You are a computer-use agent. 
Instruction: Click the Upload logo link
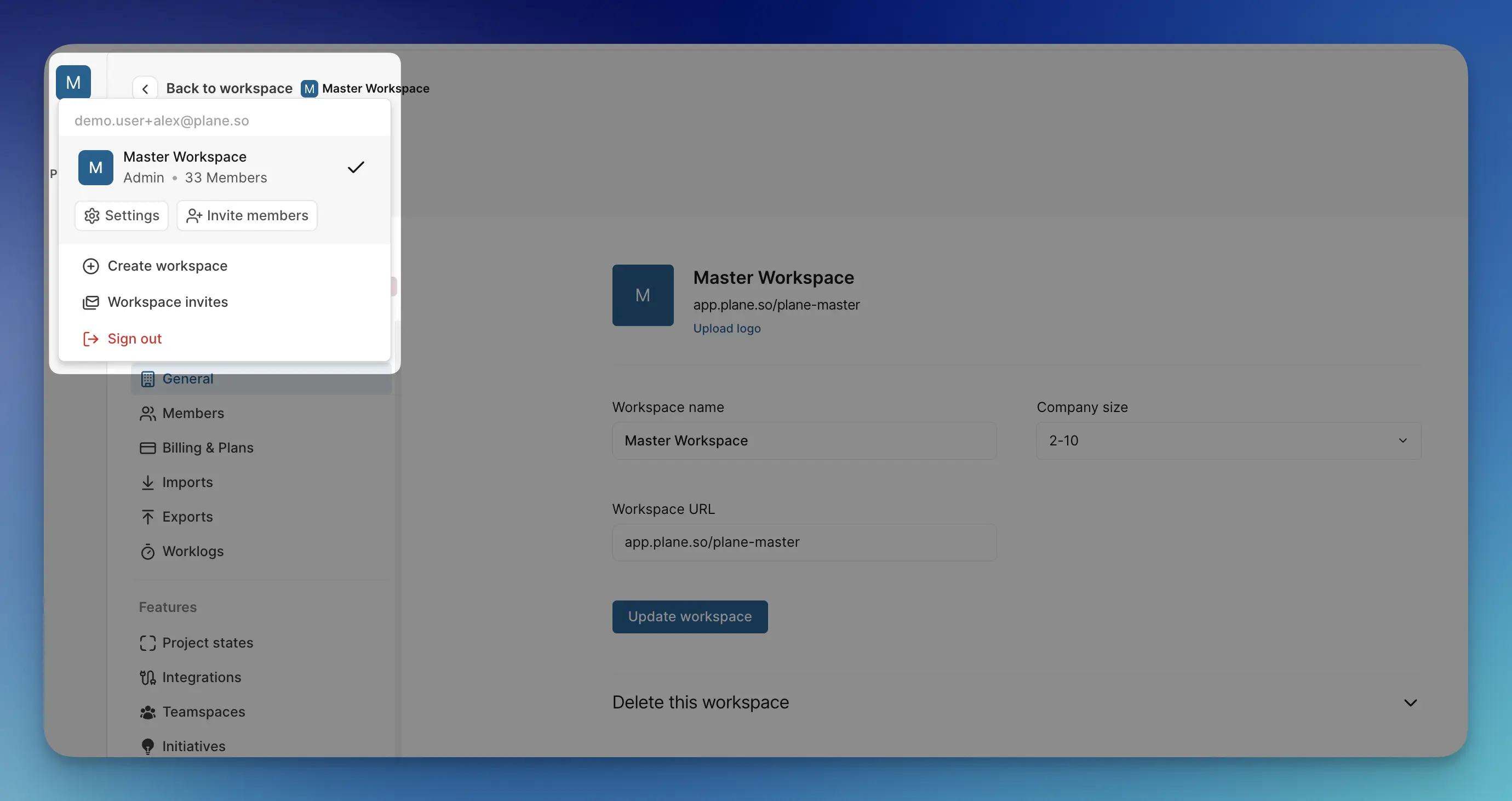click(x=726, y=328)
